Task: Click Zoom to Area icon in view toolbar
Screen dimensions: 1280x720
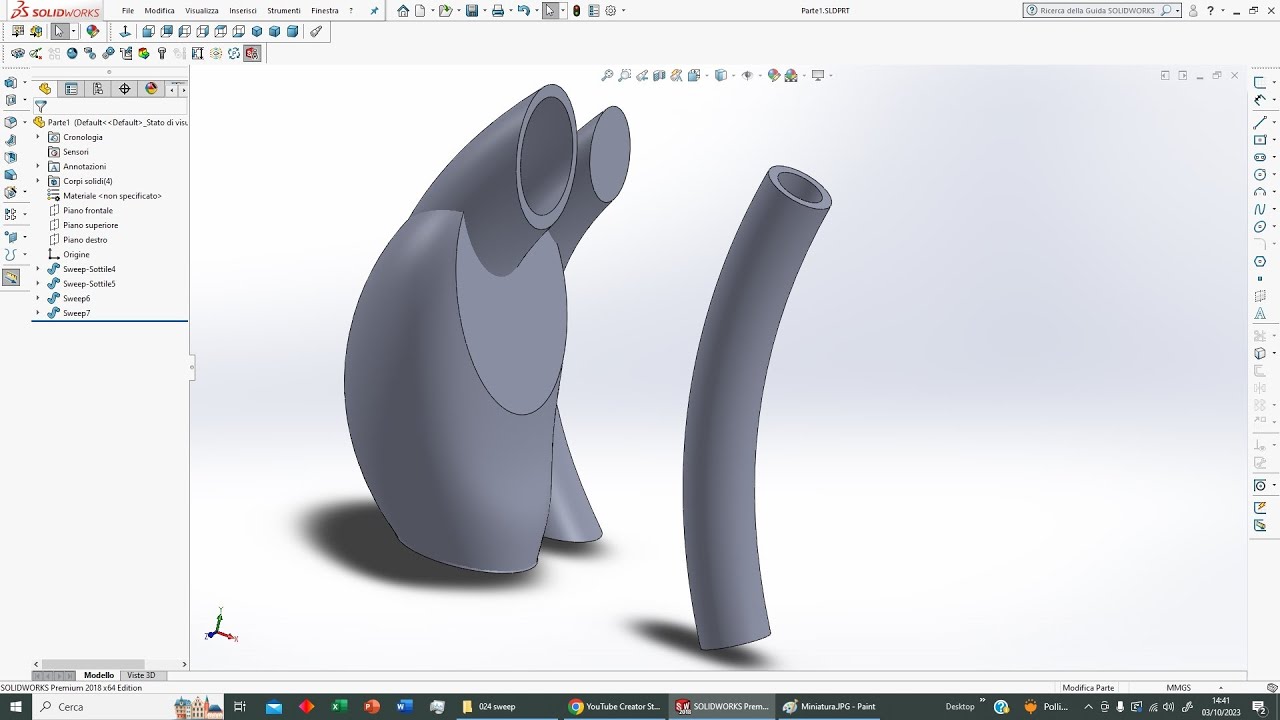Action: (x=625, y=75)
